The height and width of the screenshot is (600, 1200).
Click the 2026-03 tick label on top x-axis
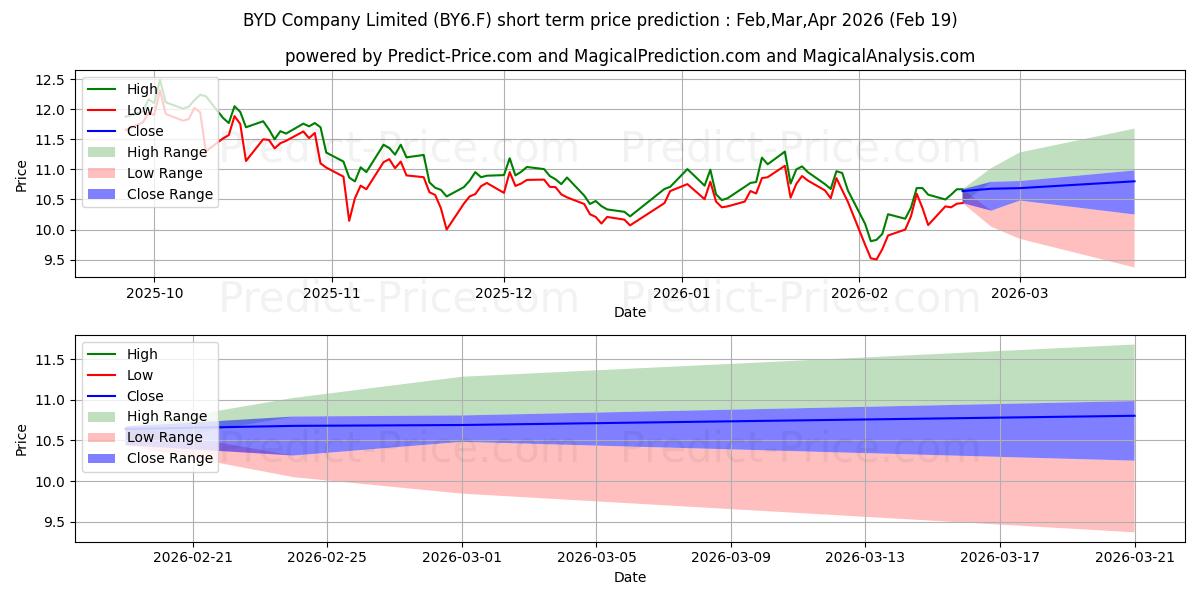(x=1020, y=292)
